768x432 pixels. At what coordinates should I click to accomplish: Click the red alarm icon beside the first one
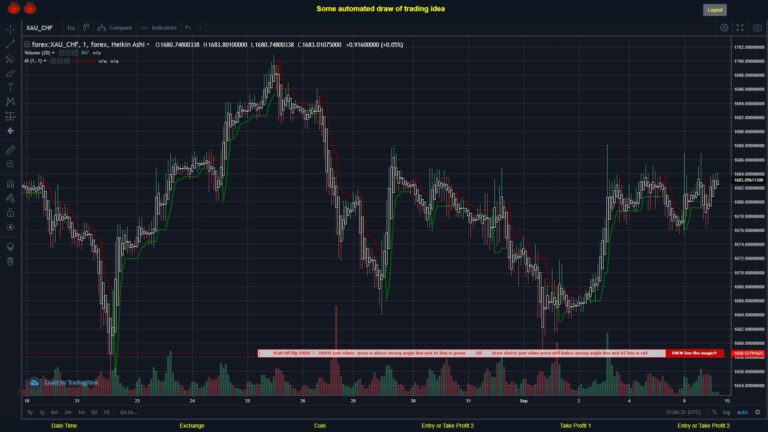click(30, 8)
